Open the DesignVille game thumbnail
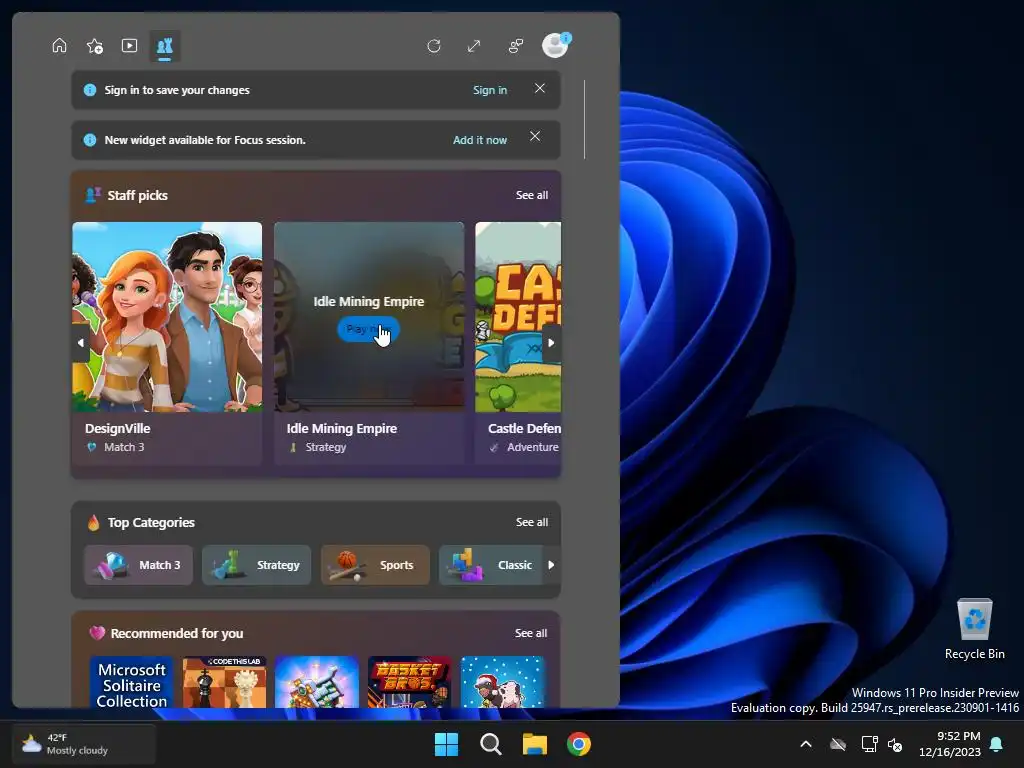 (x=167, y=317)
